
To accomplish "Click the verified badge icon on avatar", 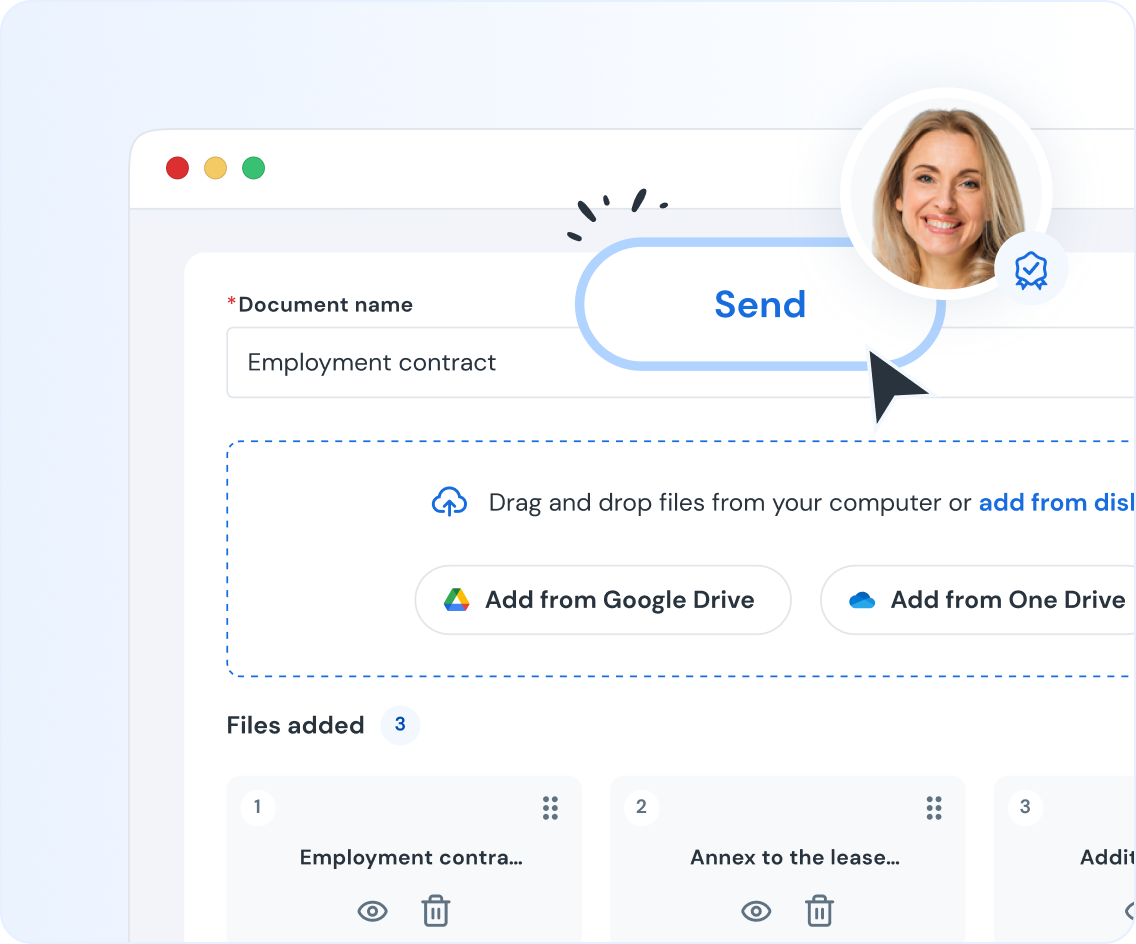I will [x=1030, y=269].
